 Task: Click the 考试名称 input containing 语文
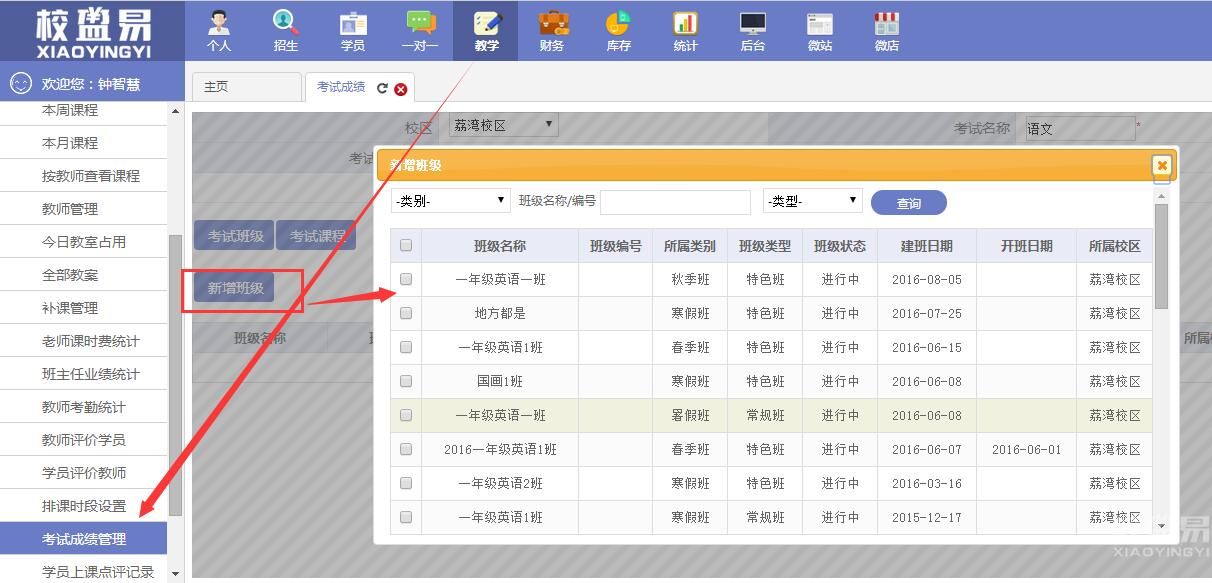click(1080, 128)
